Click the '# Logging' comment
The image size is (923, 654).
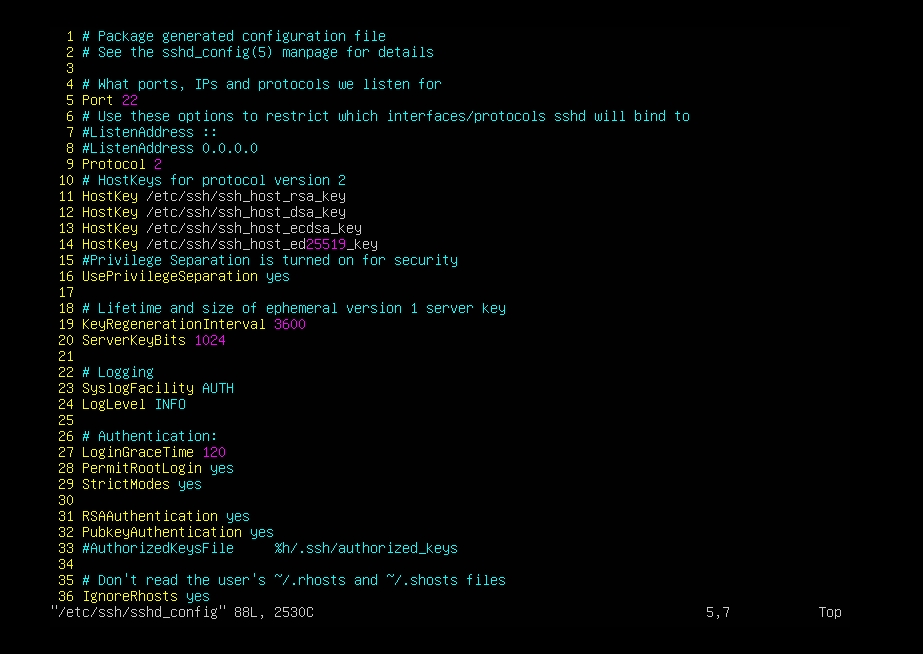coord(118,372)
